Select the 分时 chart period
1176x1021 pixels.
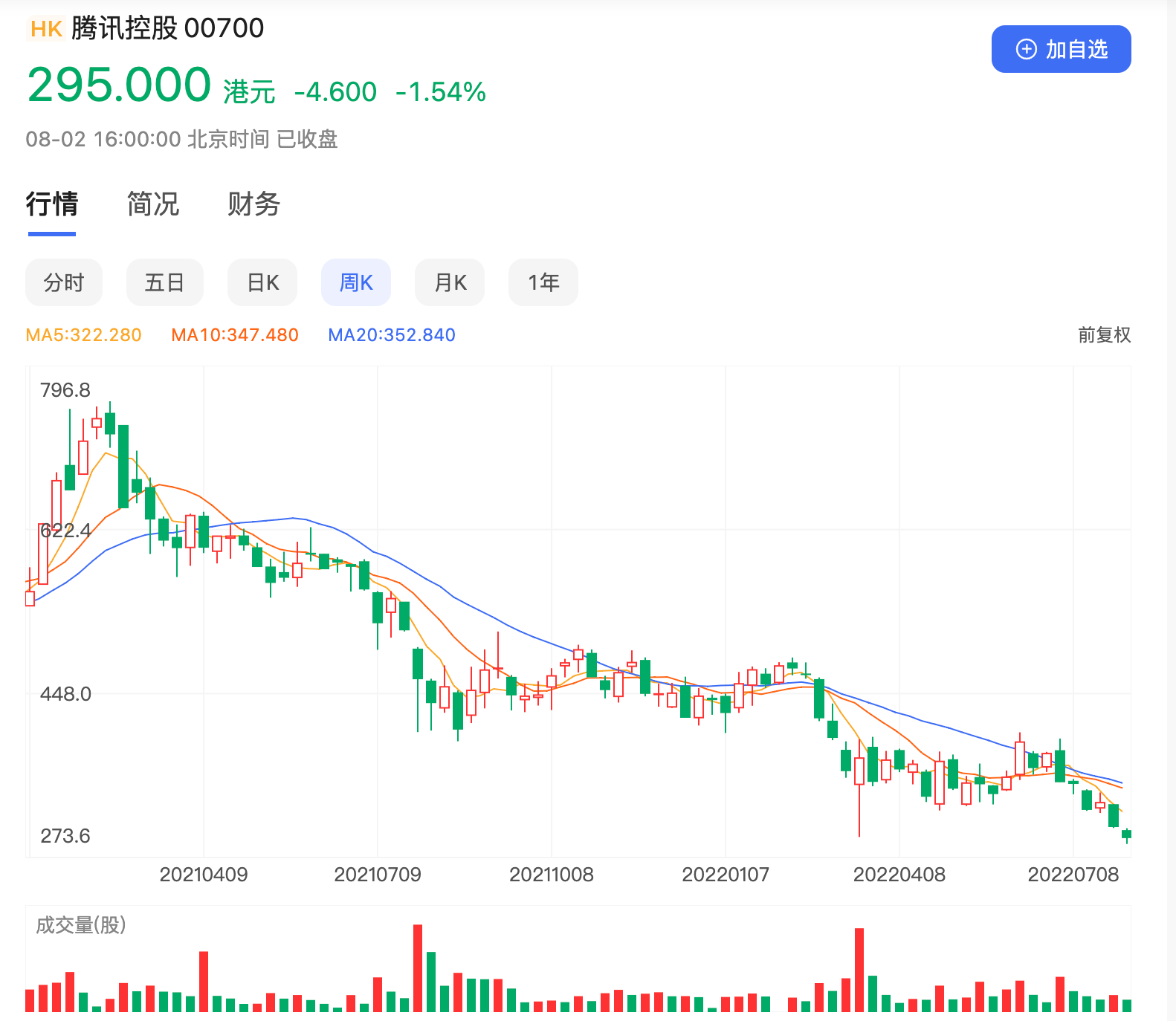click(64, 282)
